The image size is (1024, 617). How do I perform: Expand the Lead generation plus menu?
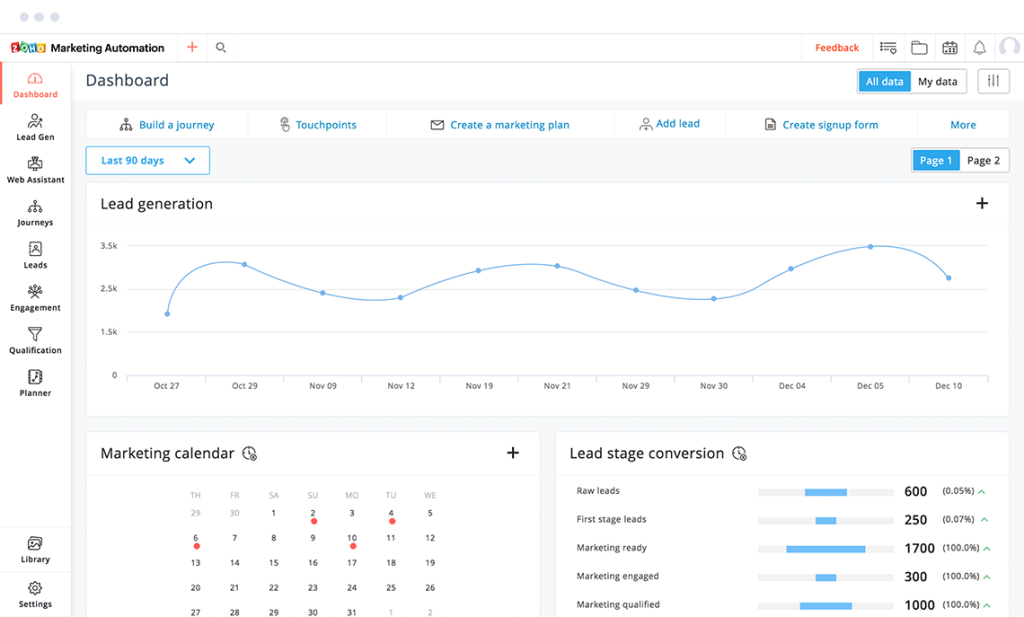click(982, 204)
